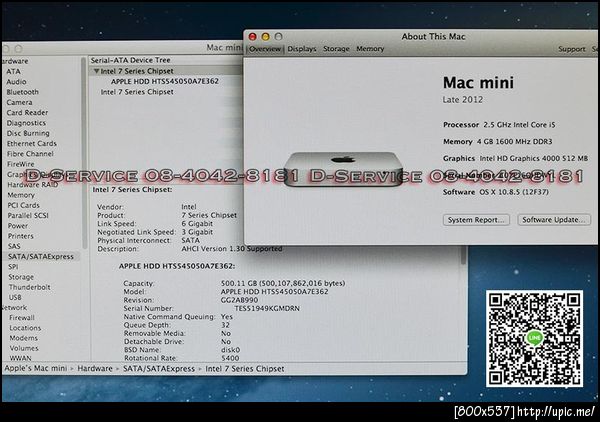The width and height of the screenshot is (600, 422).
Task: Minimize the About This Mac window
Action: 266,37
